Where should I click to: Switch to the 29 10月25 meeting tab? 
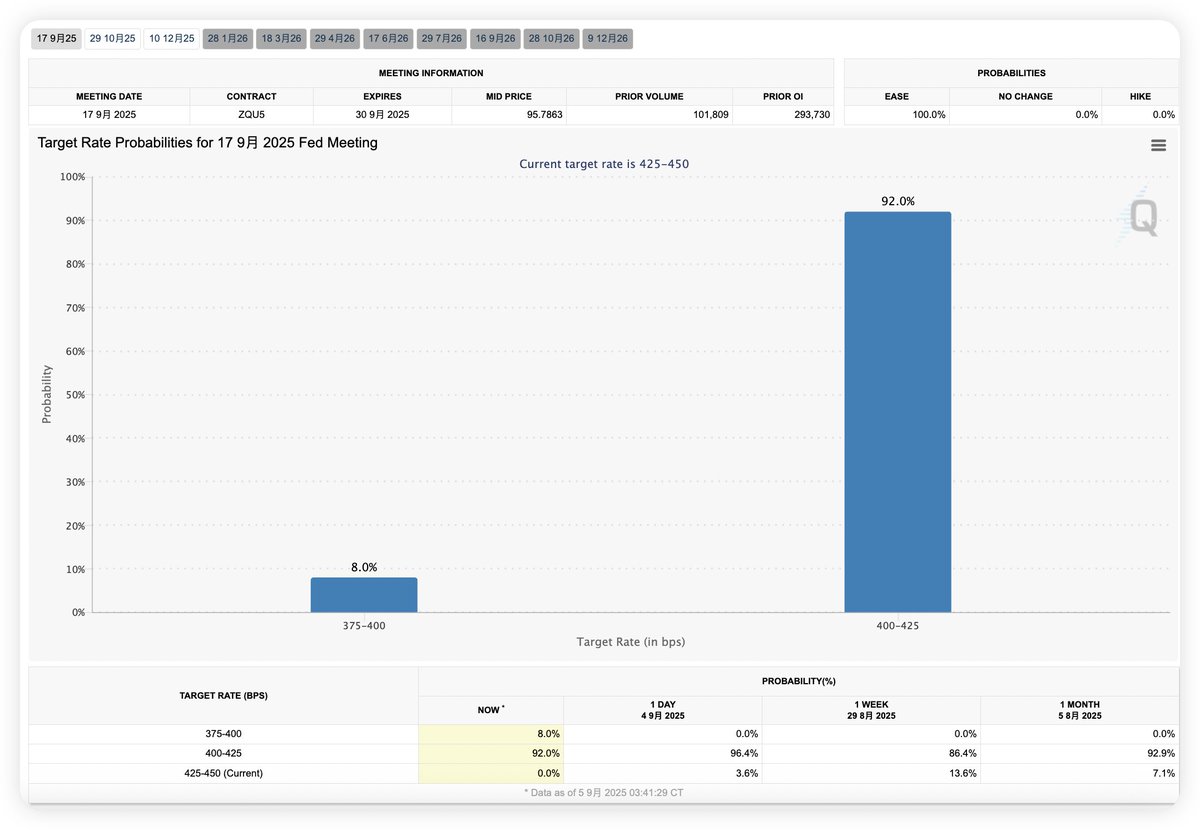112,38
